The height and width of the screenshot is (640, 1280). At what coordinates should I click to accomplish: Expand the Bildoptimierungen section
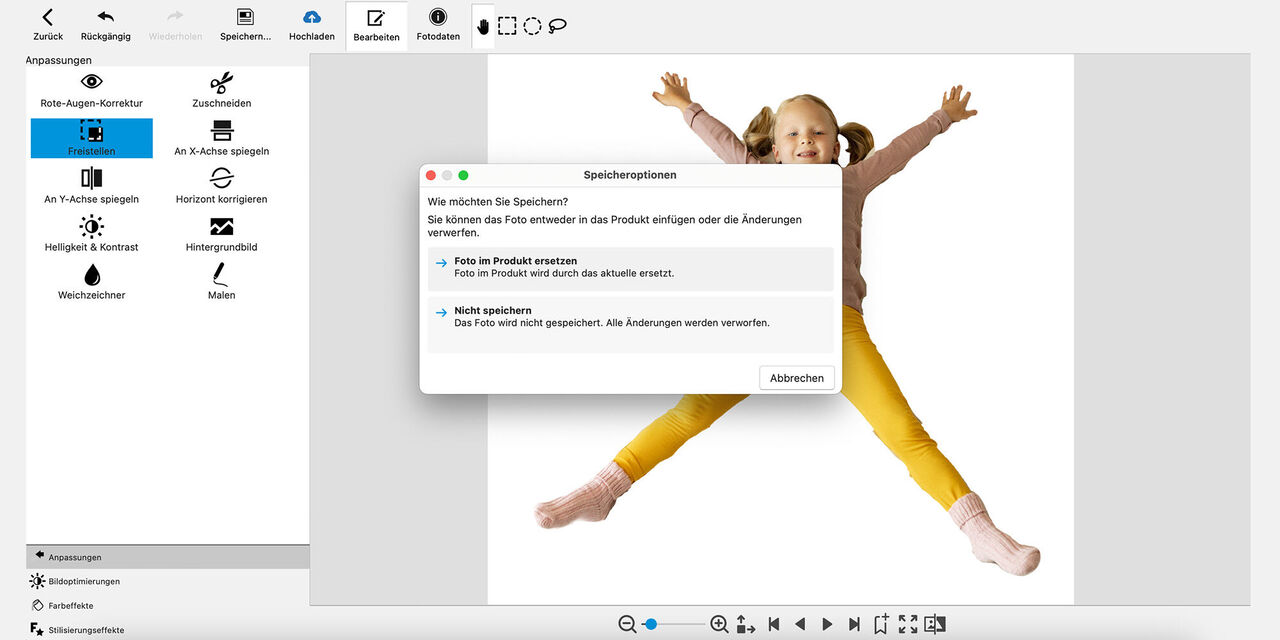click(x=167, y=581)
